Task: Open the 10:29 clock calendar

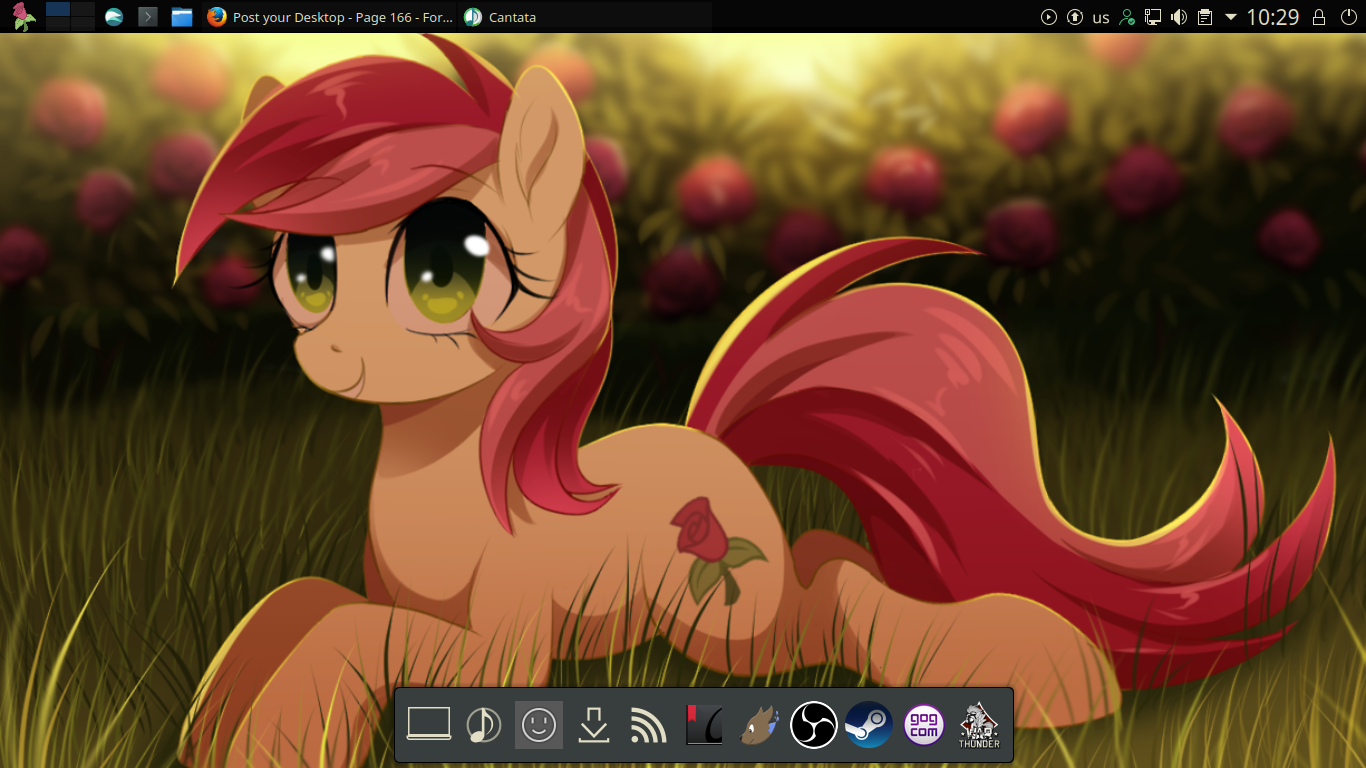Action: [1273, 17]
